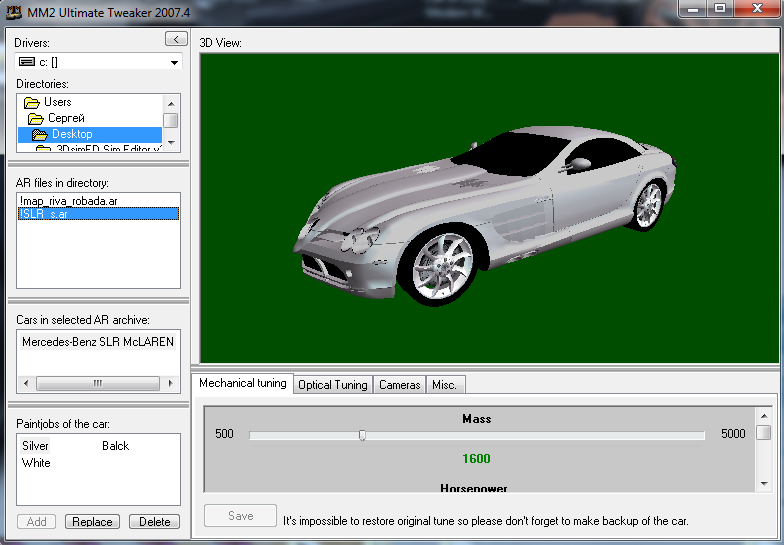Image resolution: width=784 pixels, height=545 pixels.
Task: Collapse the left panel with the arrow button
Action: pyautogui.click(x=175, y=39)
